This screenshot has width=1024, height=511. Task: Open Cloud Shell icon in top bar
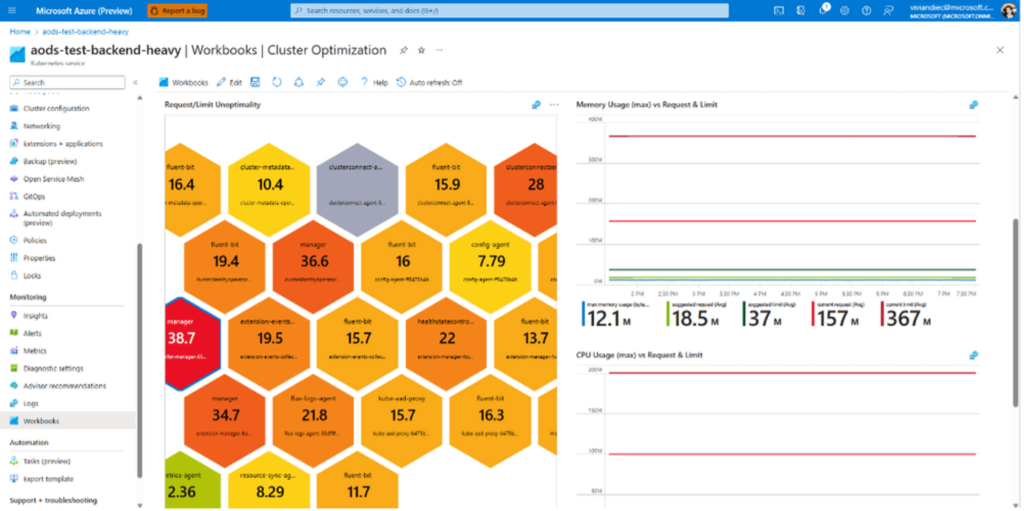click(x=778, y=10)
